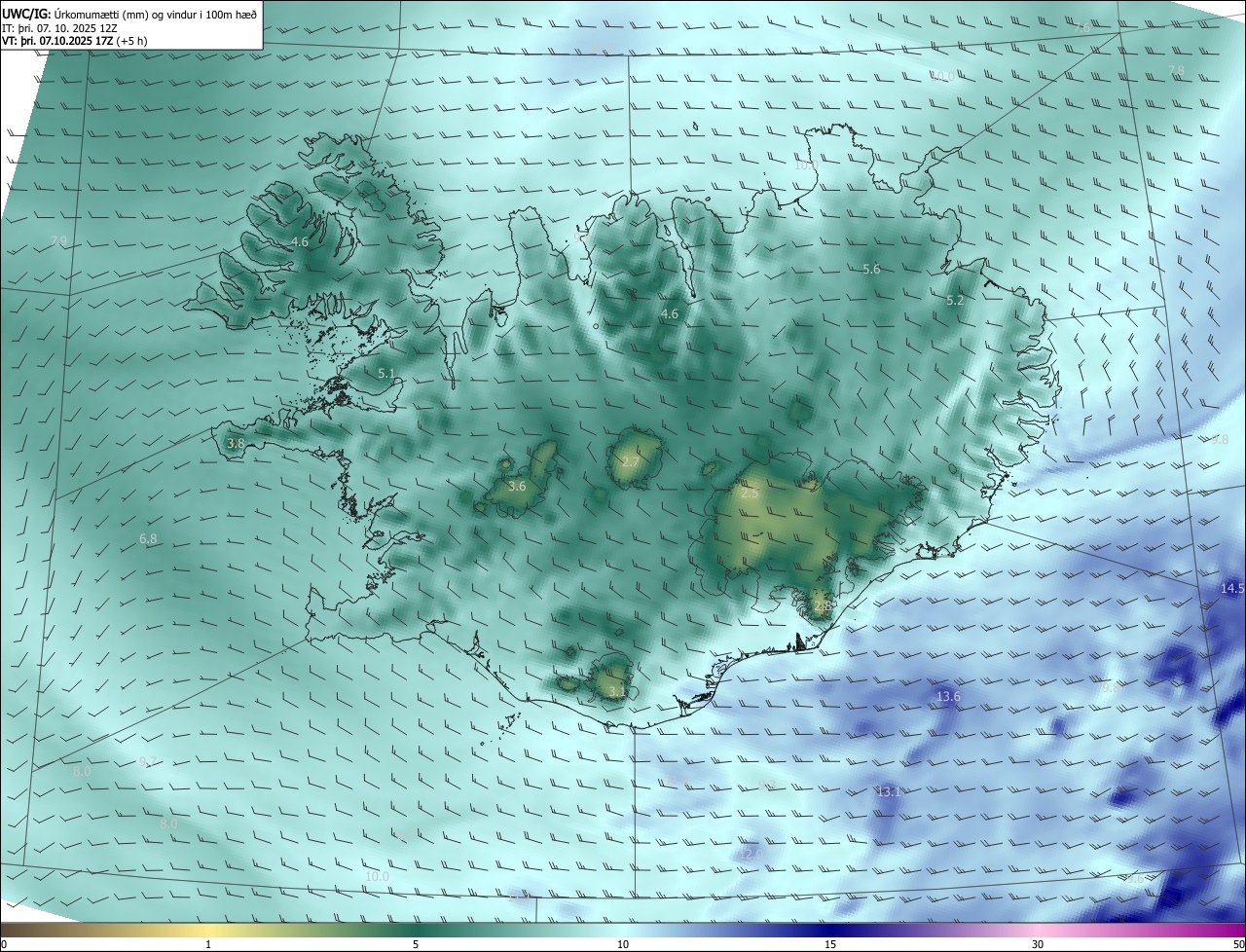Click the initial time line reading 12Z
The width and height of the screenshot is (1246, 952).
[x=60, y=28]
